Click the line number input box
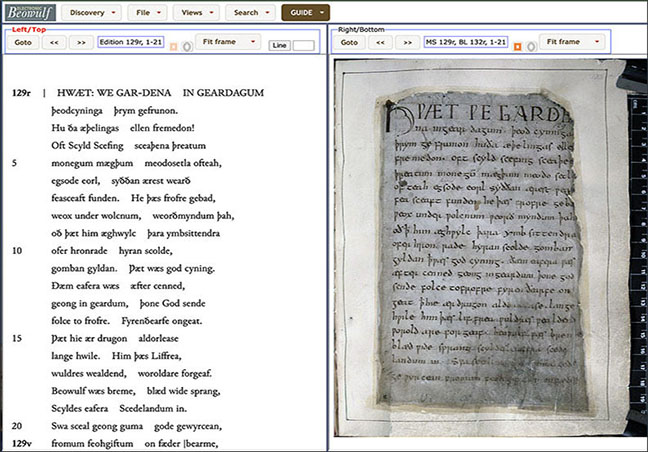648x452 pixels. tap(304, 45)
